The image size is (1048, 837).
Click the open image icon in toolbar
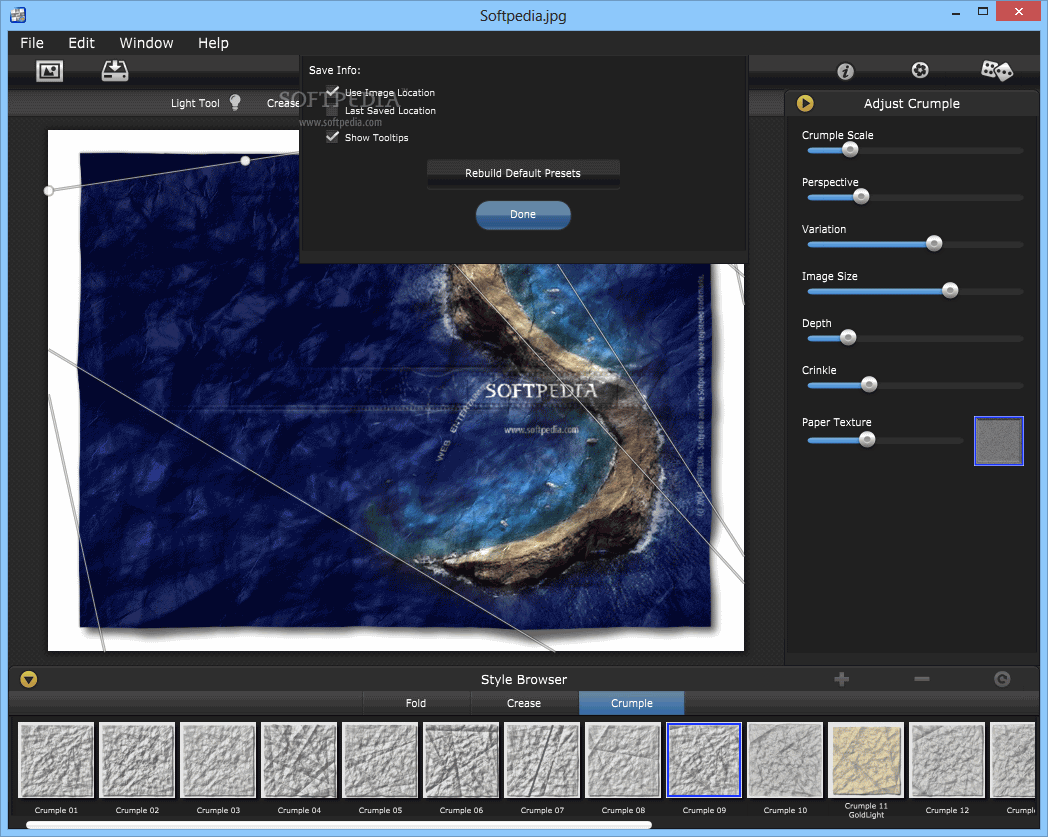point(49,71)
